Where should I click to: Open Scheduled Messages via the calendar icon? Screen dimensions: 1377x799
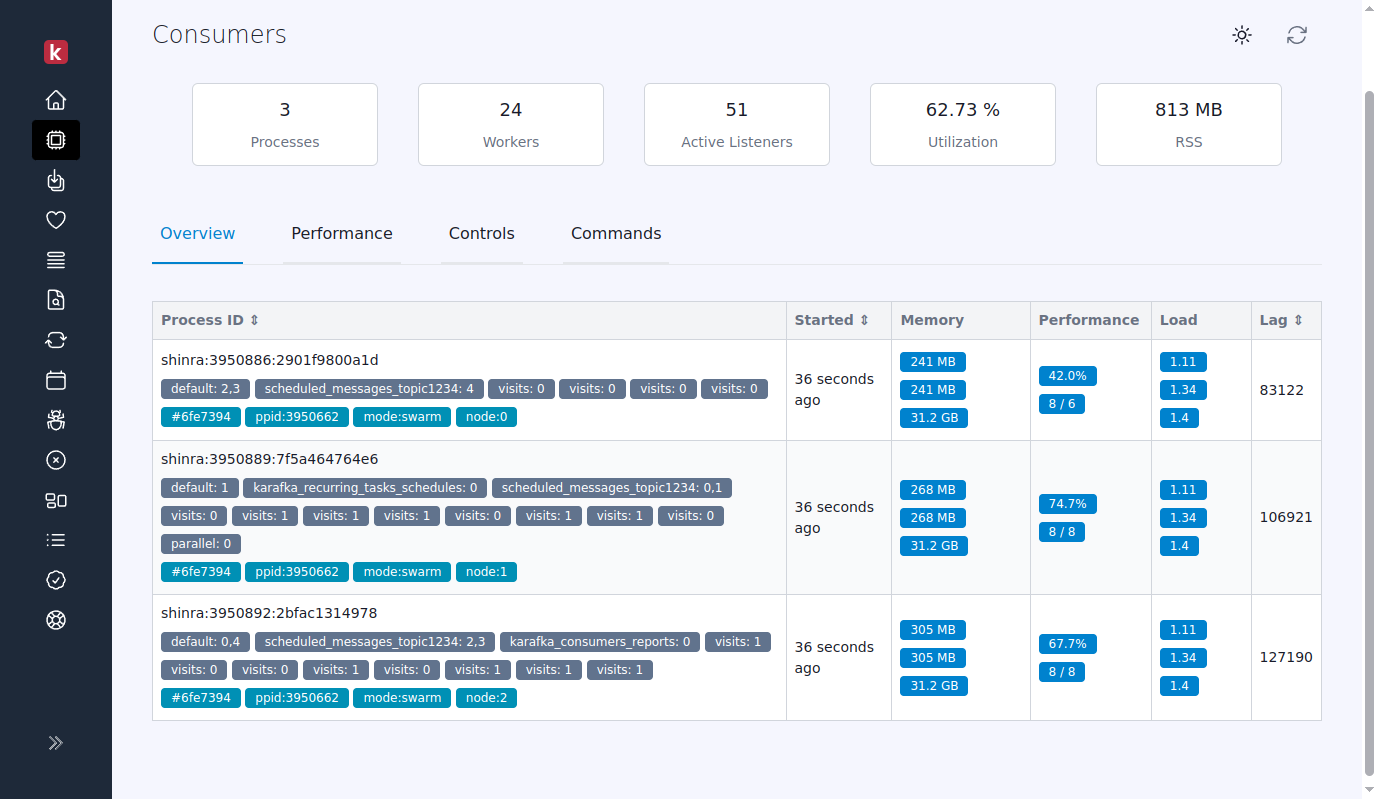(56, 380)
